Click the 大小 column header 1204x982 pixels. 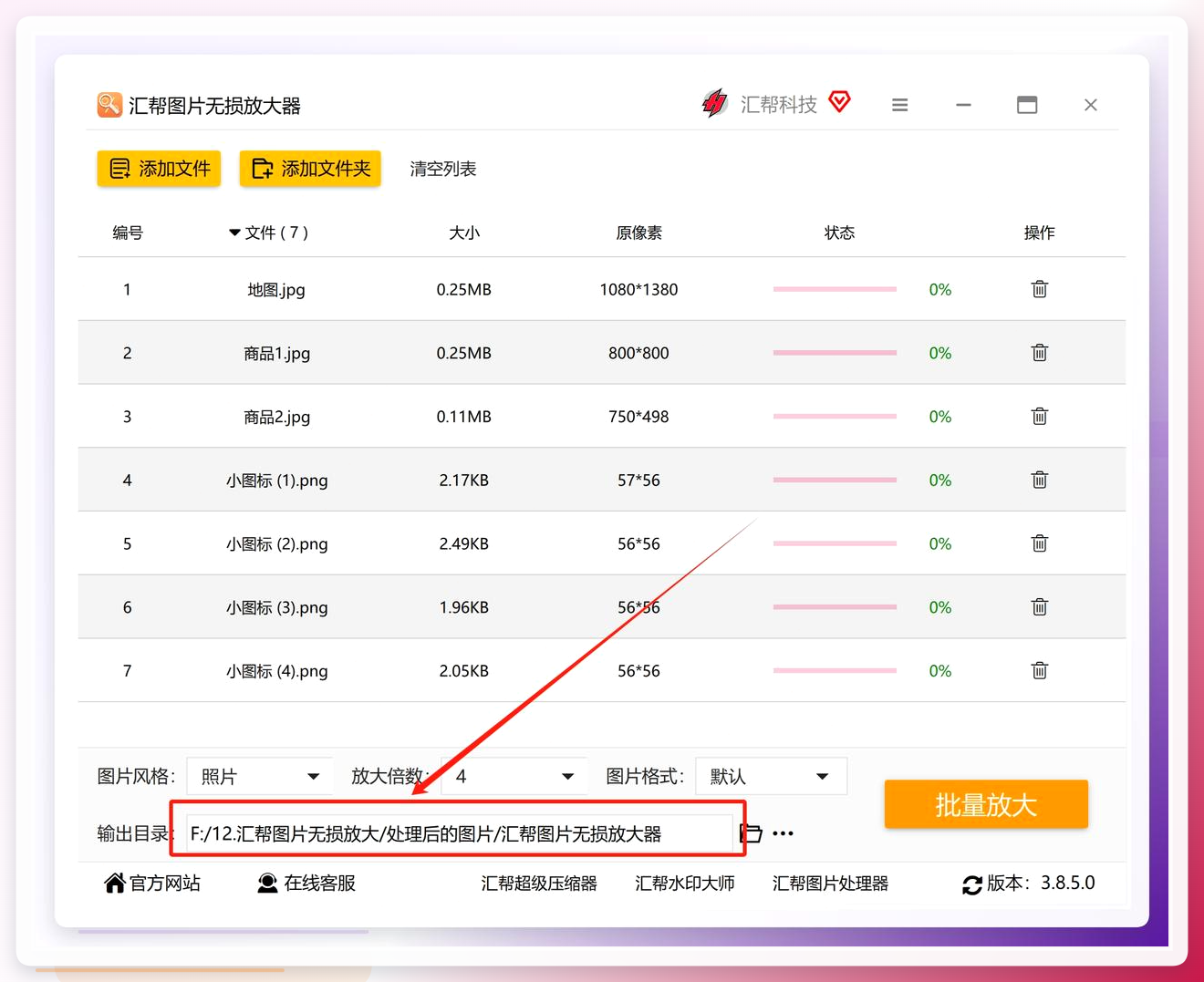pos(463,233)
